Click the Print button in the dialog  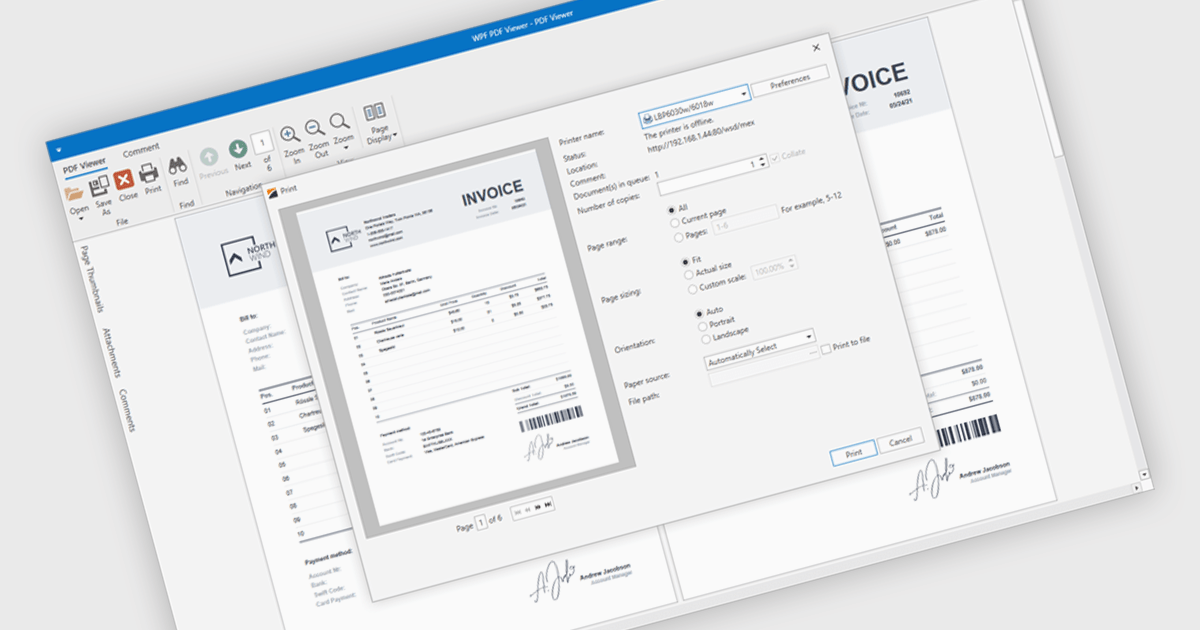click(x=854, y=452)
